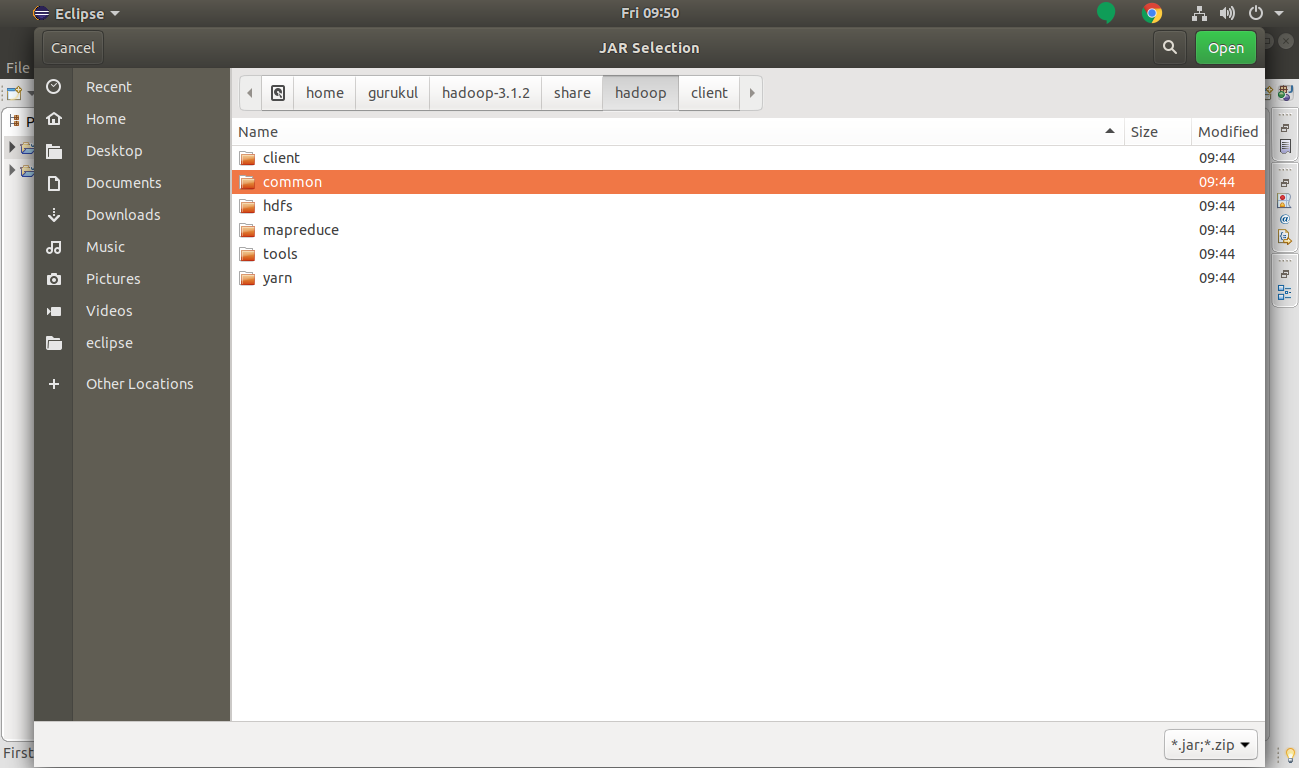Navigate to hadoop-3.1.2 in the path bar
1299x768 pixels.
(x=486, y=93)
